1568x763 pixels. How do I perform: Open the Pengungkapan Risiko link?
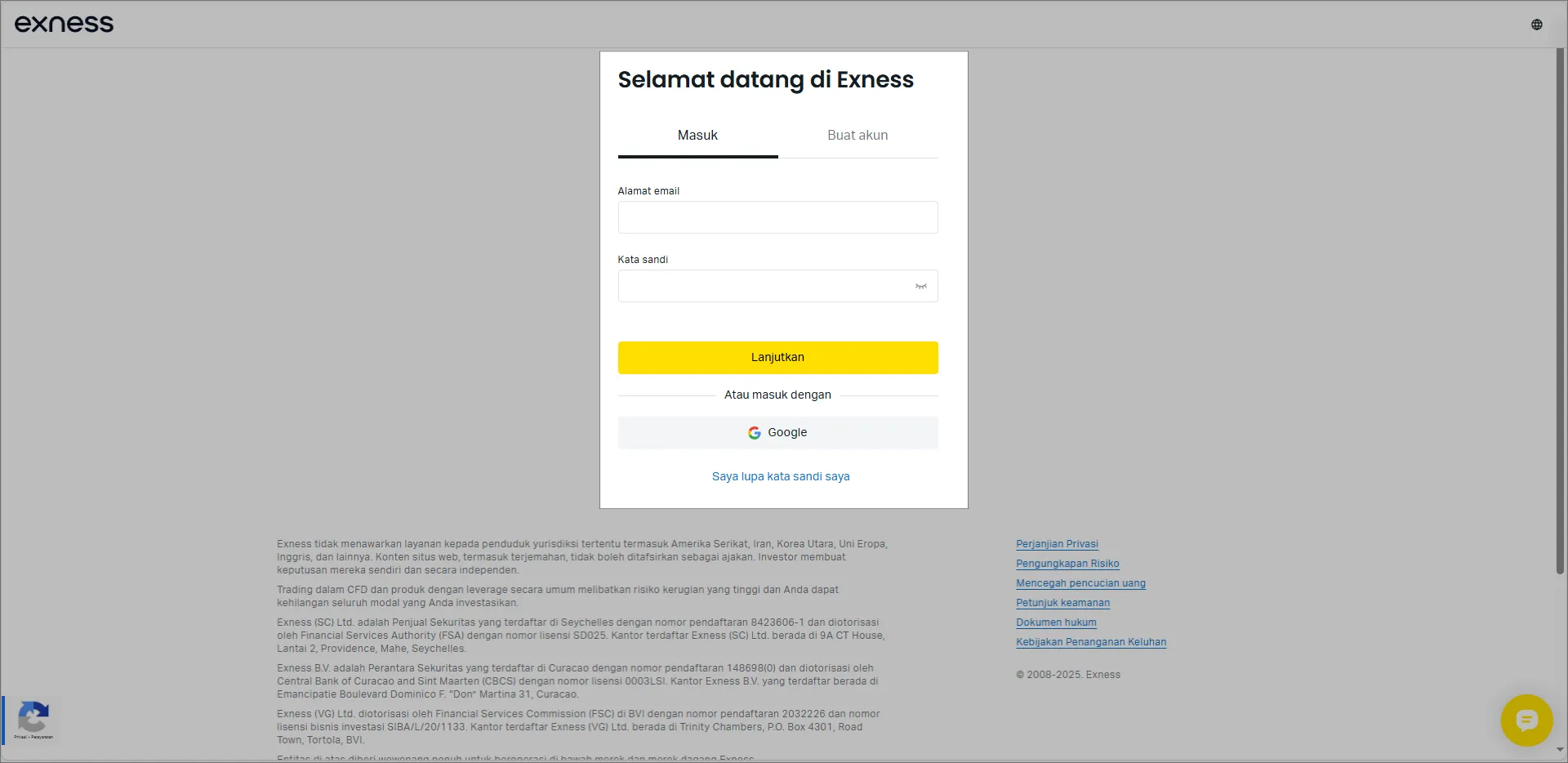pos(1067,564)
